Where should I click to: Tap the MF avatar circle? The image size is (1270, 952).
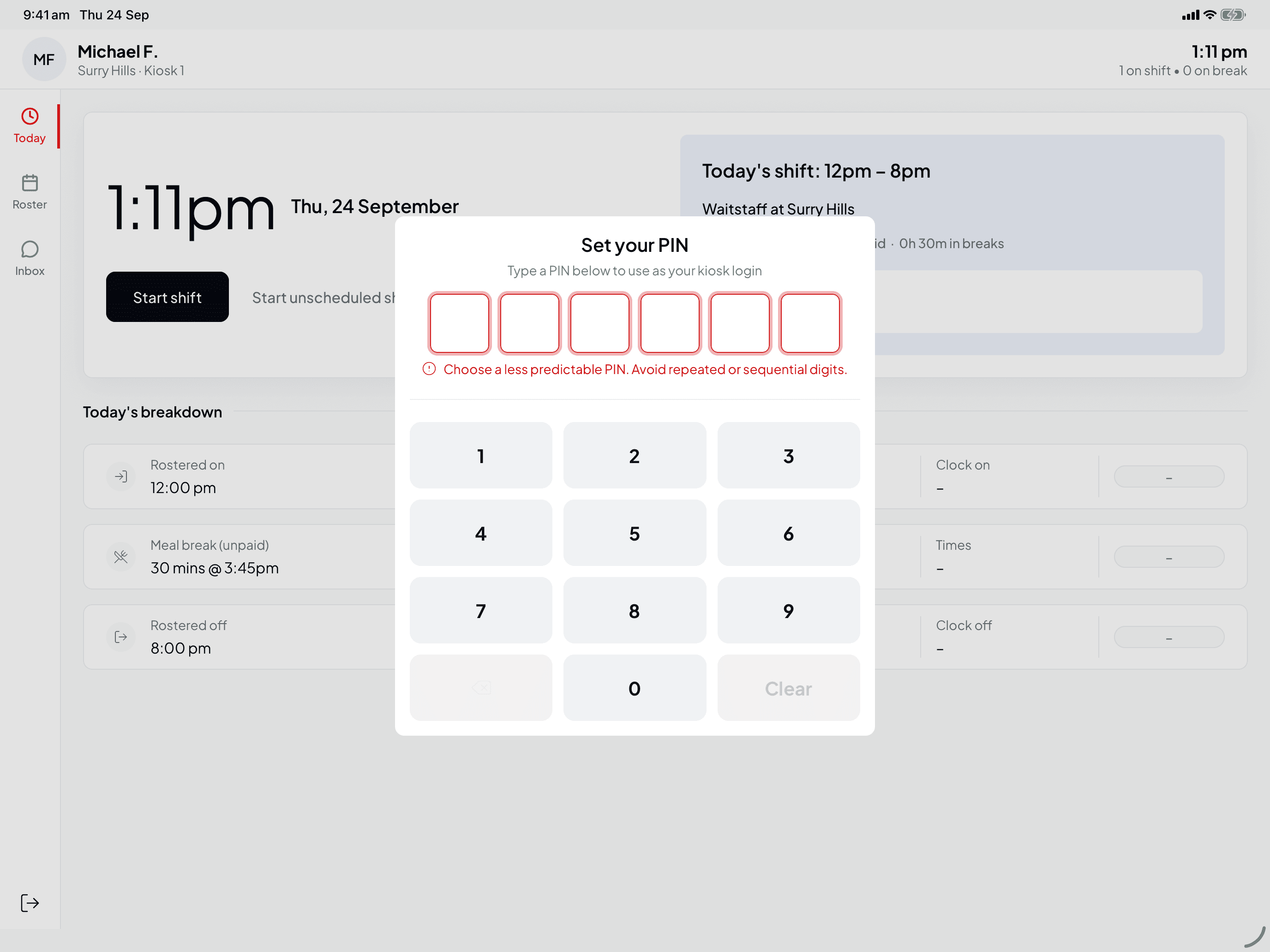click(44, 59)
